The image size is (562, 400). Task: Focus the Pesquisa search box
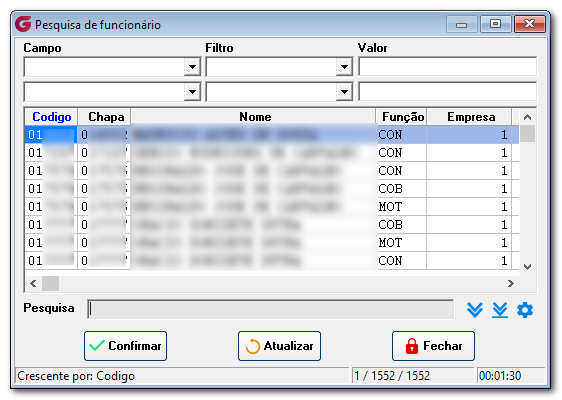271,309
